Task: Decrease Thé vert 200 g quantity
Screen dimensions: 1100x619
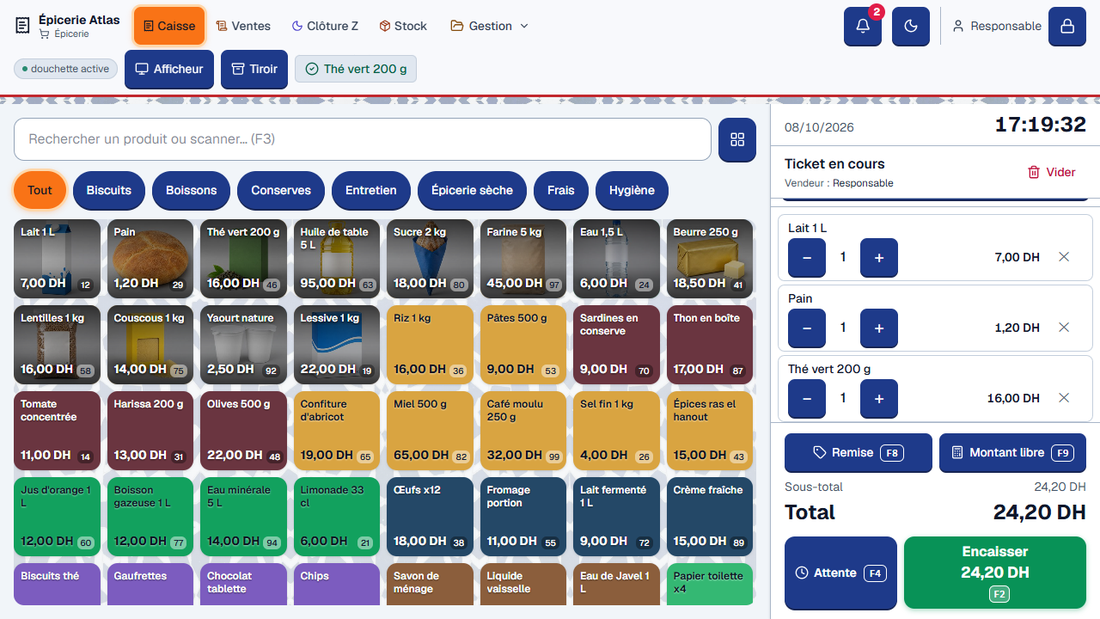Action: point(807,399)
